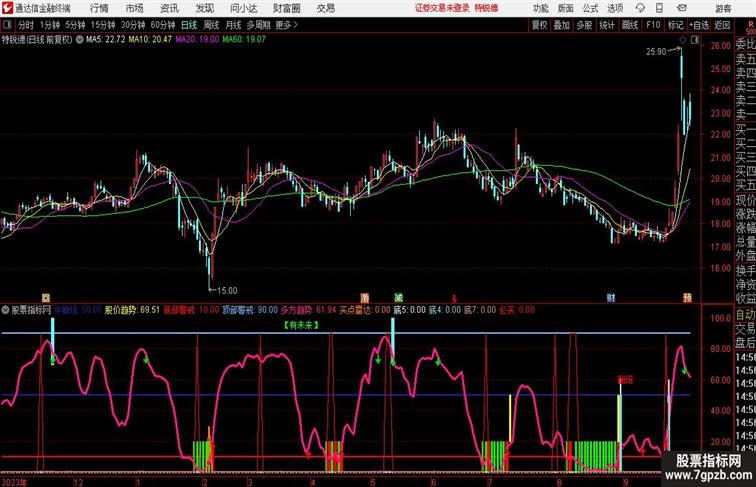
Task: Open the mail envelope icon
Action: 682,8
